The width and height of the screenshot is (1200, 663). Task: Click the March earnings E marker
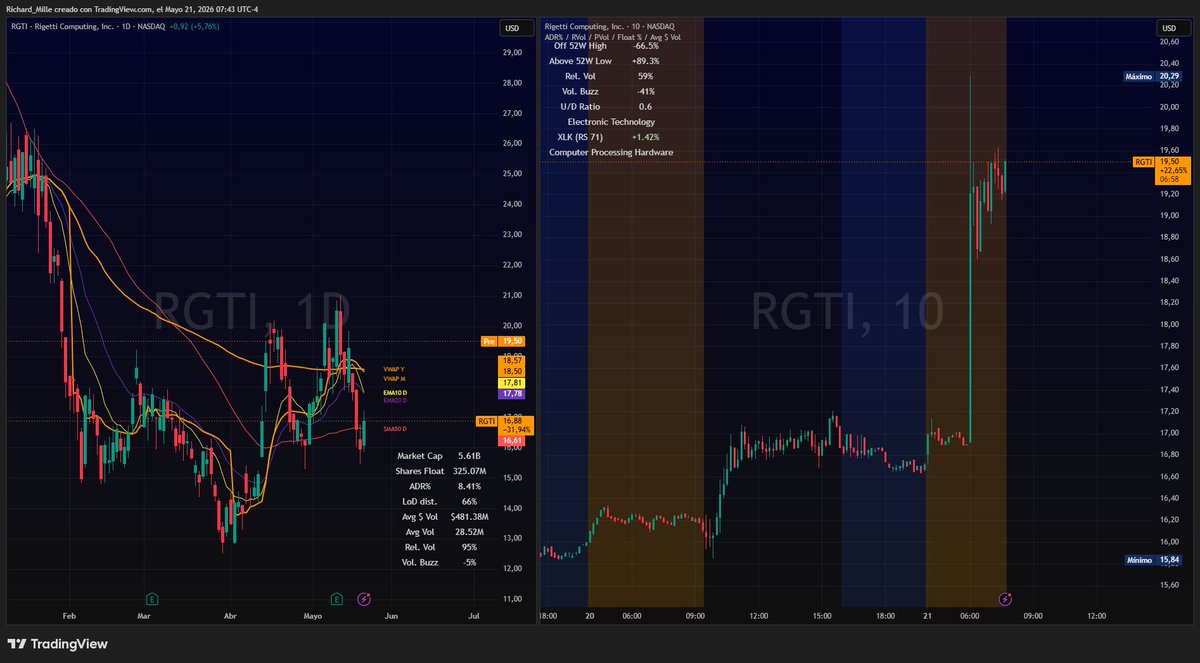[152, 599]
